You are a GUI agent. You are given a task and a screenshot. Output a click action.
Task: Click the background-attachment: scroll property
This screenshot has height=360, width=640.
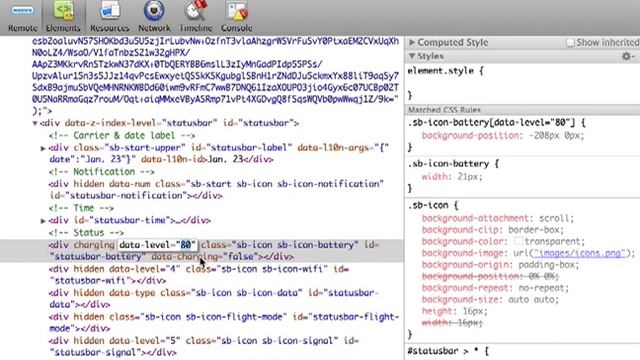pos(498,218)
